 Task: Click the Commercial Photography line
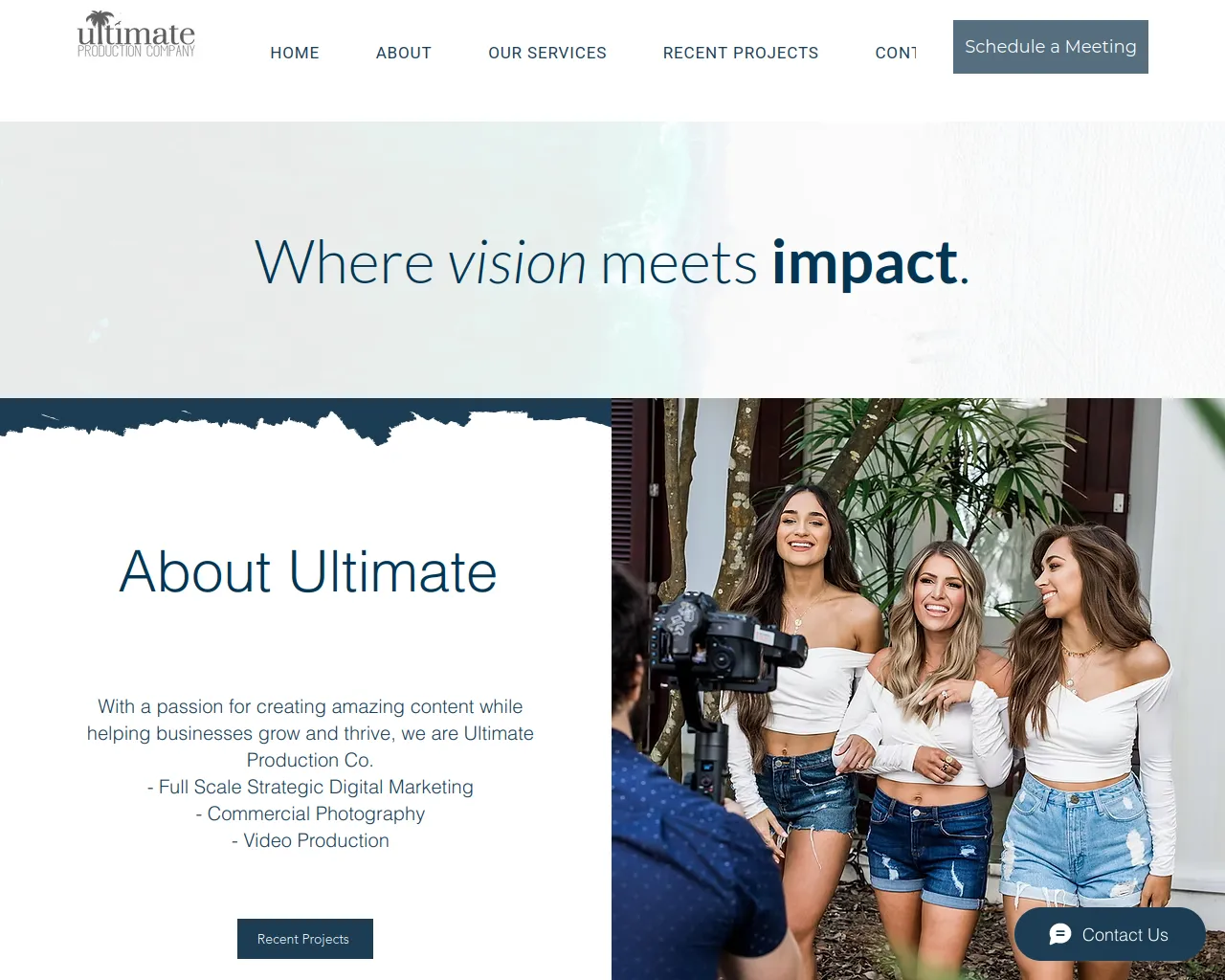tap(310, 813)
